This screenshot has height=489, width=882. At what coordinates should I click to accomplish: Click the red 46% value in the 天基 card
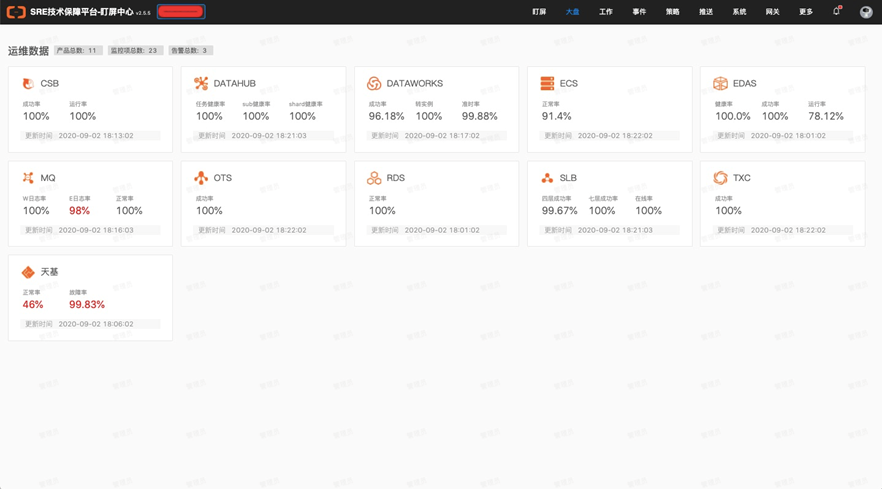(33, 304)
